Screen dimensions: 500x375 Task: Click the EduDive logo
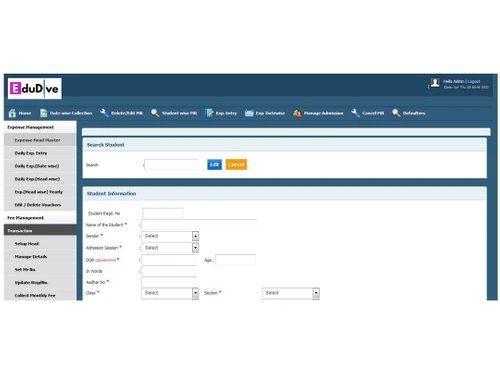35,89
